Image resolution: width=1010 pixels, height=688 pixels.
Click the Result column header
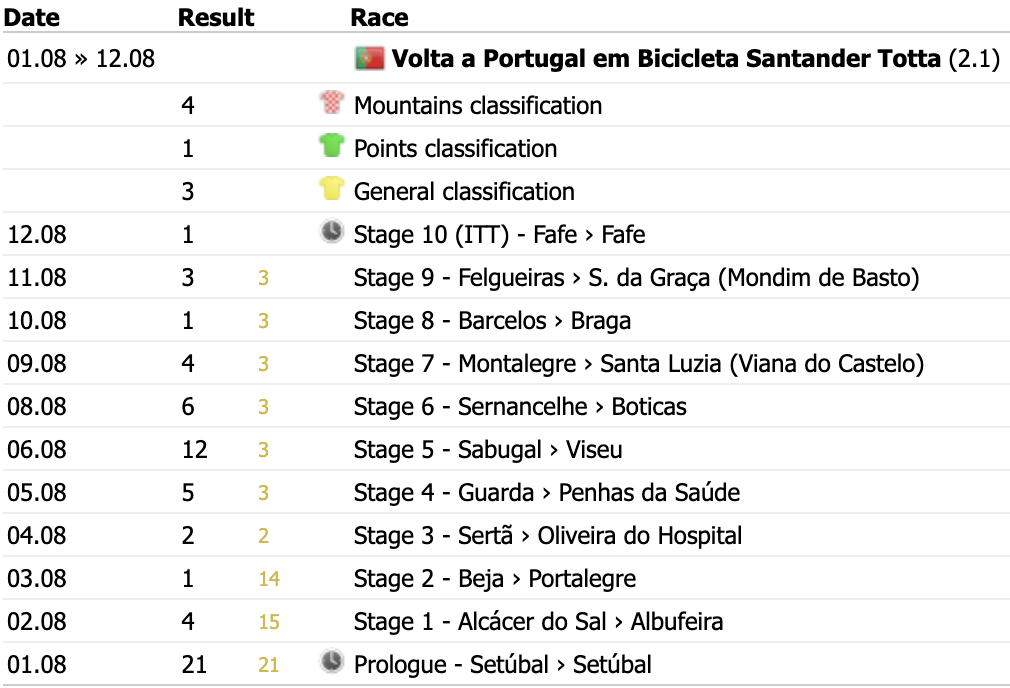(x=216, y=17)
